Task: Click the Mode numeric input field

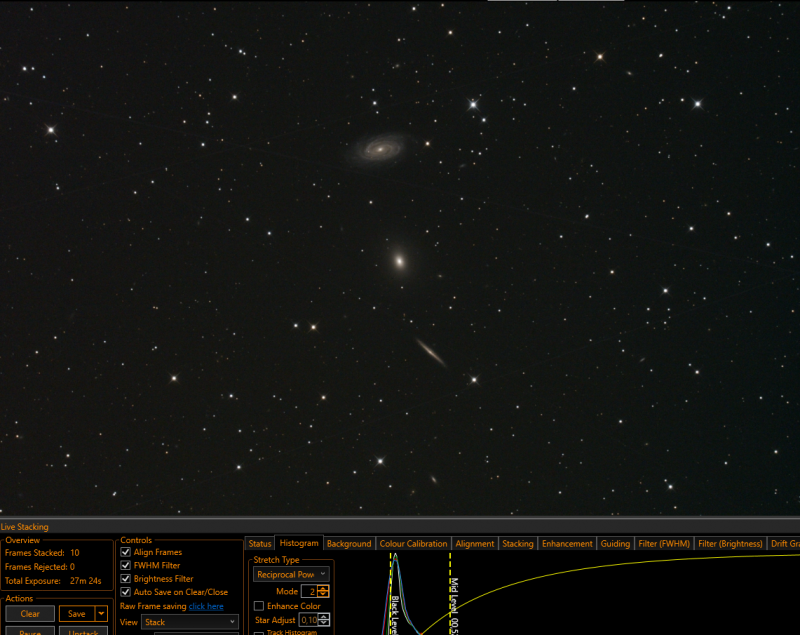Action: pos(309,592)
